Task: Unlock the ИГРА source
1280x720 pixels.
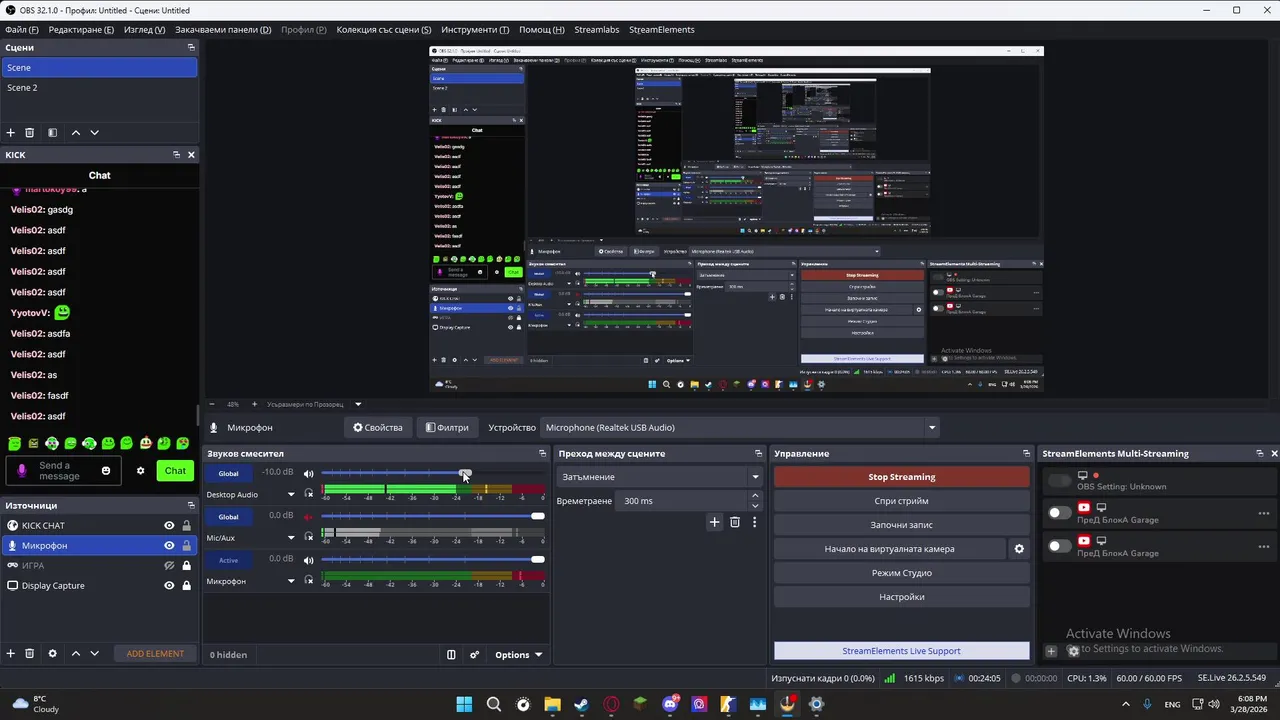Action: point(186,566)
